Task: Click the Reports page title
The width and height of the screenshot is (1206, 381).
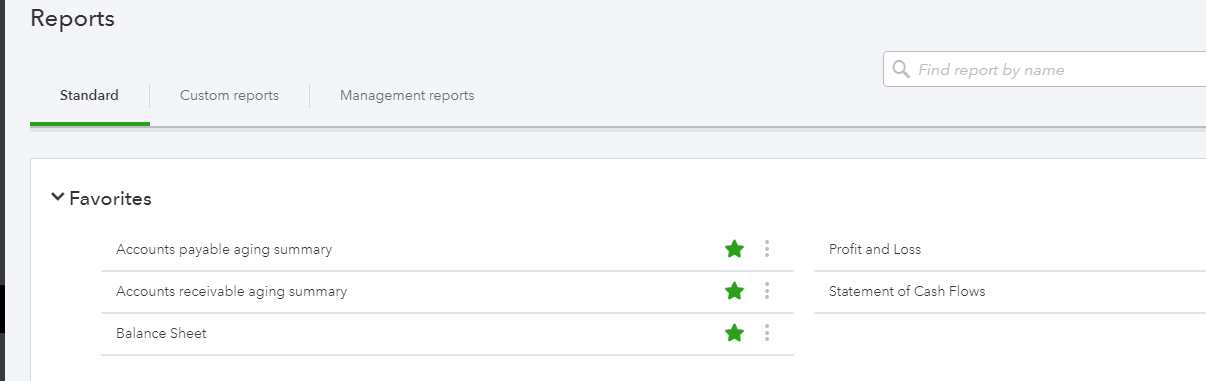Action: 72,18
